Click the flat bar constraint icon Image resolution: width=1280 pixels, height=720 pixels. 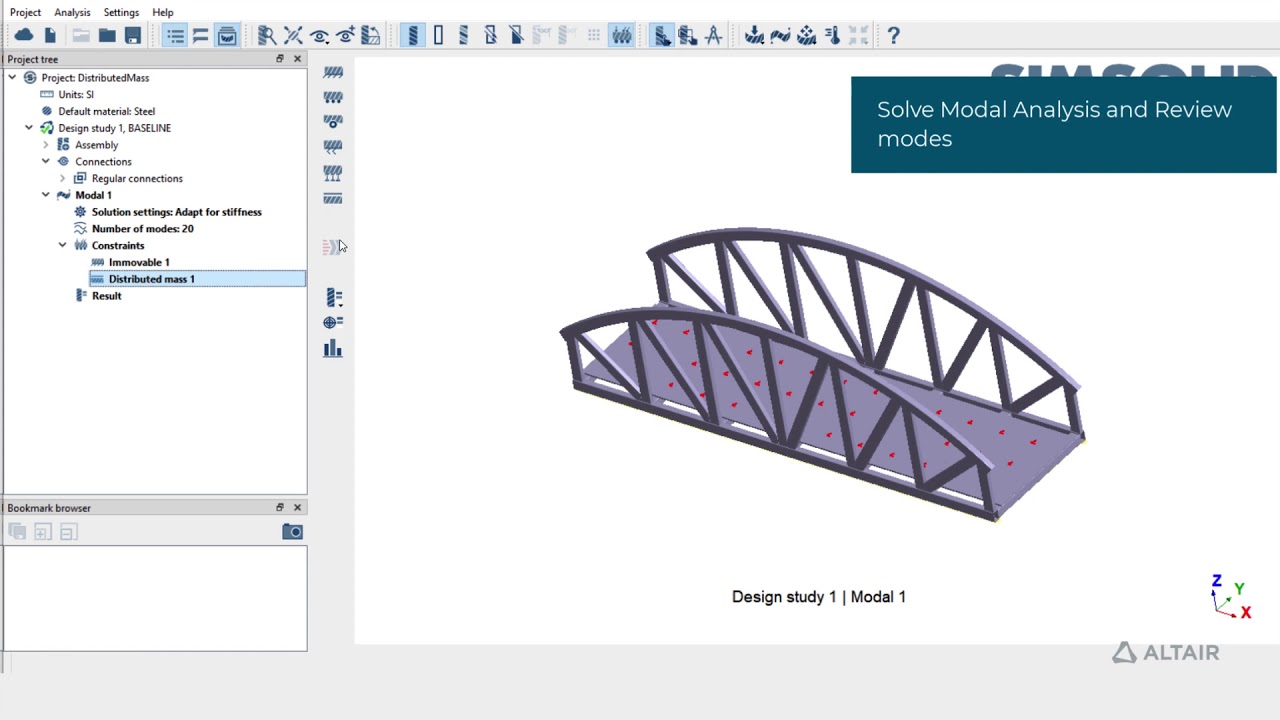pos(333,198)
